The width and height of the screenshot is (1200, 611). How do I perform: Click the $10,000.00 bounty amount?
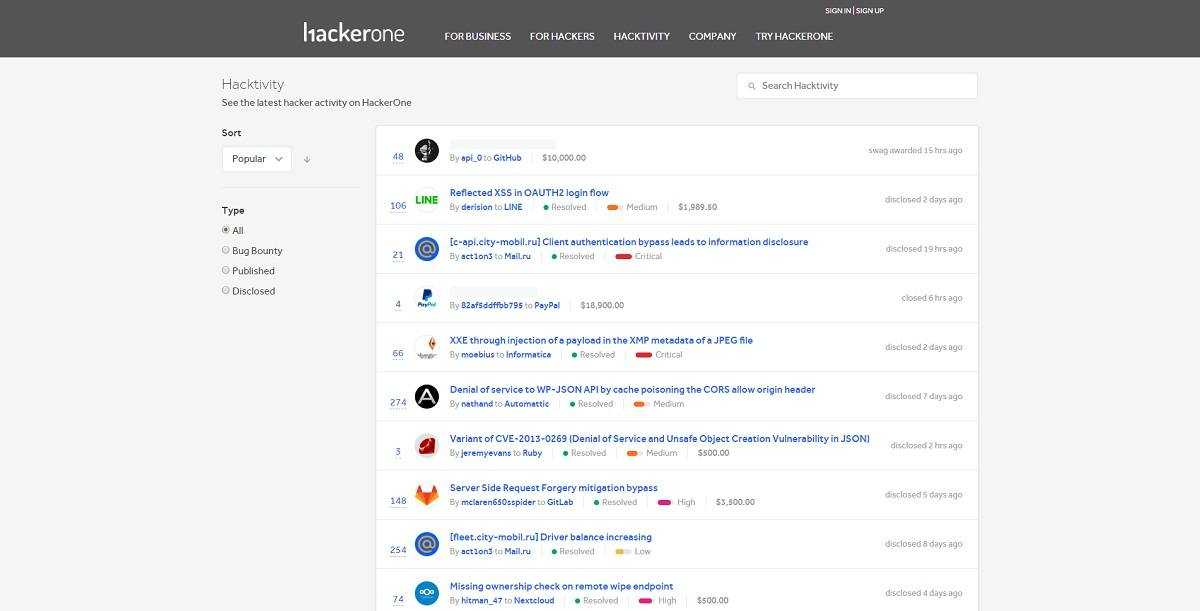point(564,158)
